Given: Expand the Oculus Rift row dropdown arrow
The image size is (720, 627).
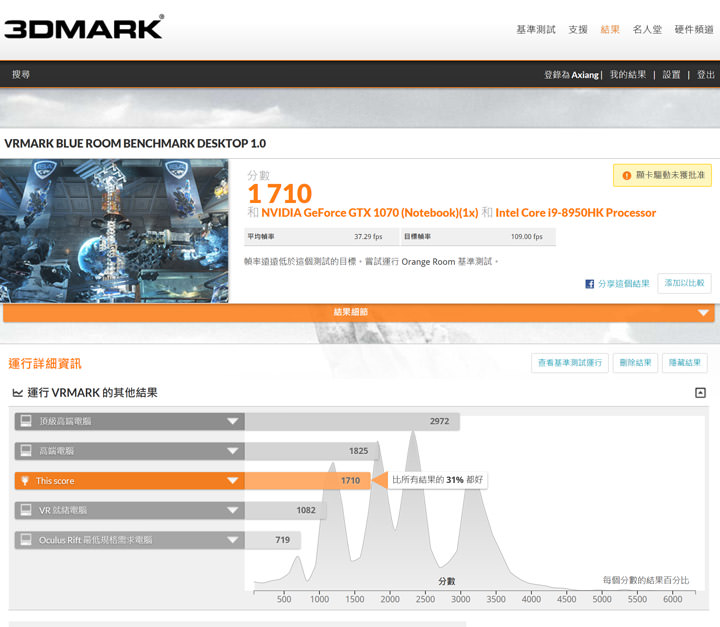Looking at the screenshot, I should [x=232, y=540].
